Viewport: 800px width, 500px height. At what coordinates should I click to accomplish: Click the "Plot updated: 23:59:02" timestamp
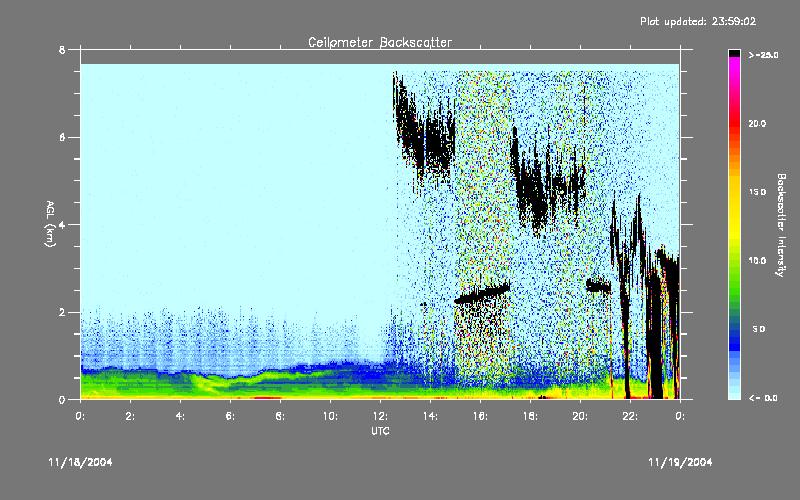pyautogui.click(x=698, y=21)
